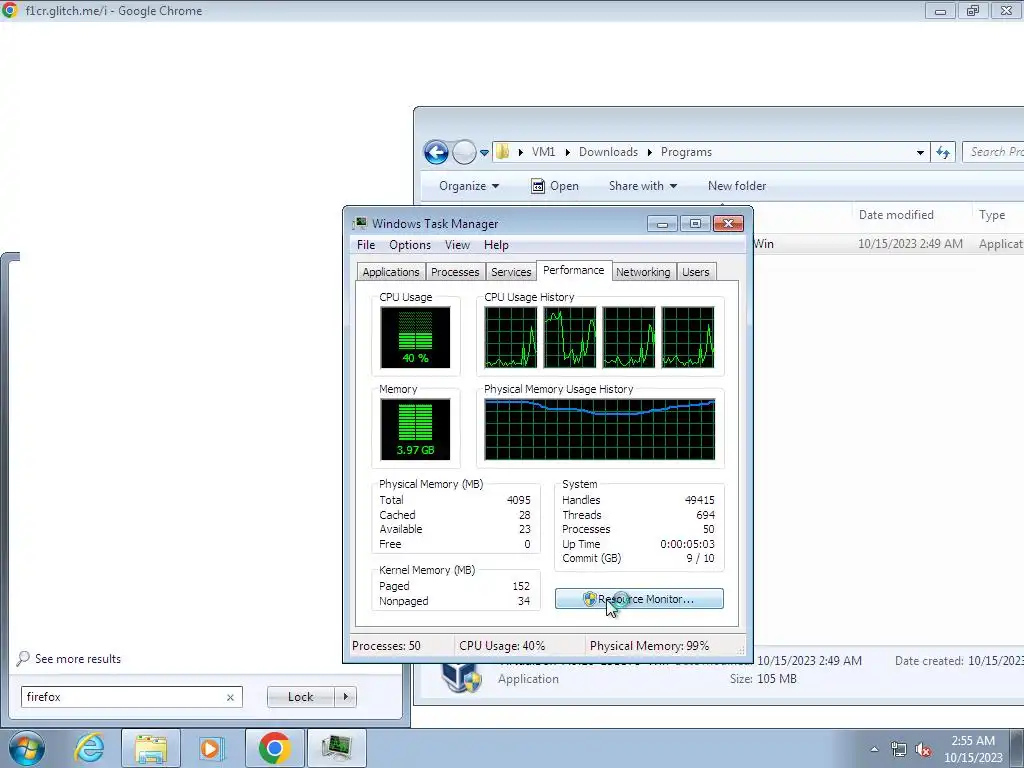
Task: Clear the firefox search text
Action: tap(230, 697)
